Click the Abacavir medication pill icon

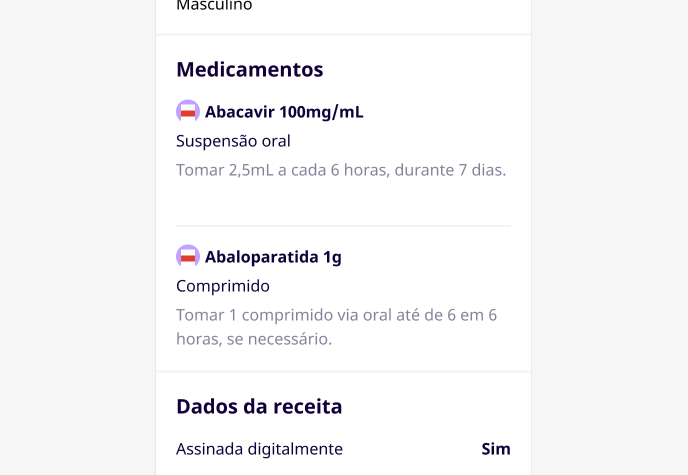pyautogui.click(x=187, y=111)
